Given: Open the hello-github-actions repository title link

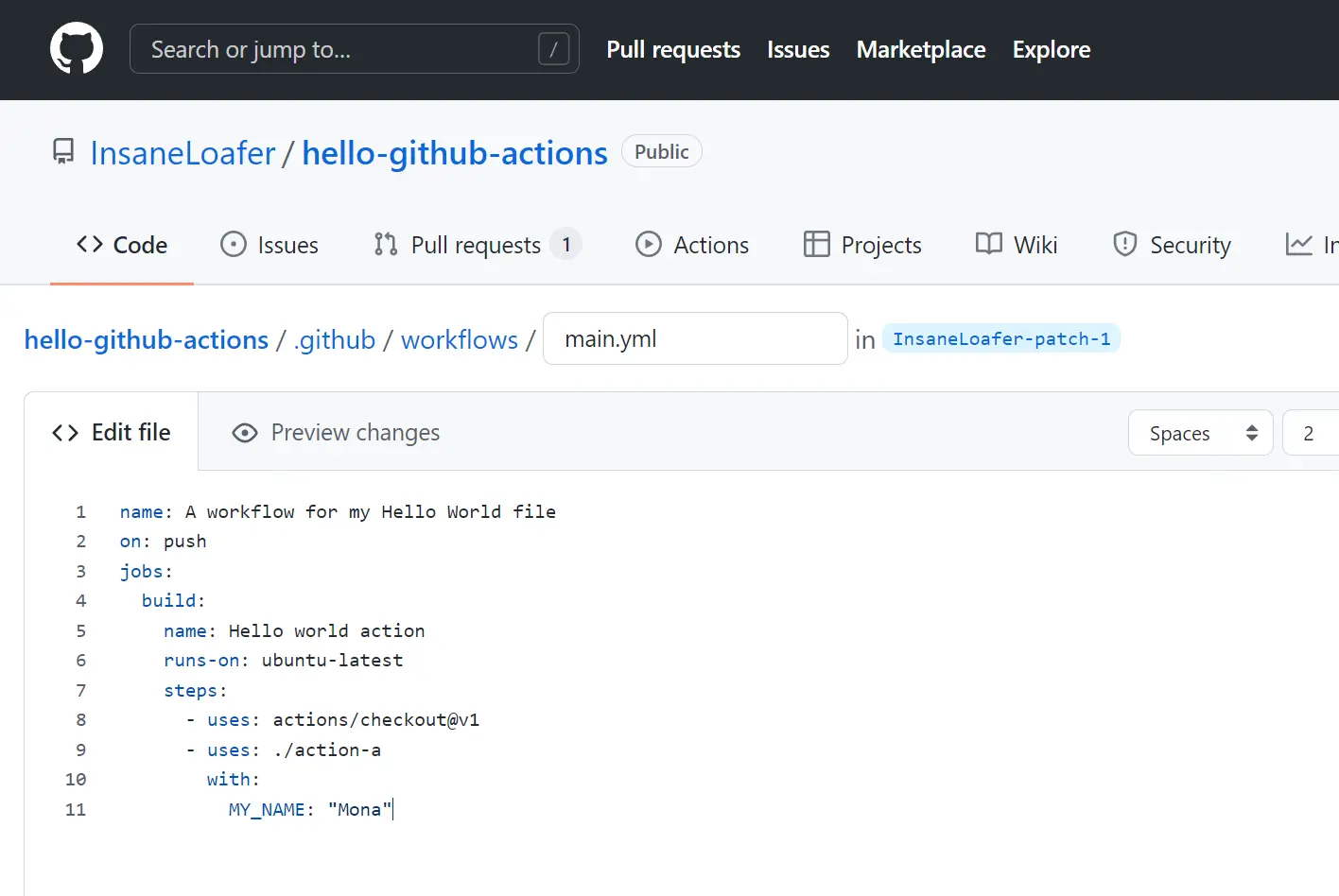Looking at the screenshot, I should click(455, 153).
